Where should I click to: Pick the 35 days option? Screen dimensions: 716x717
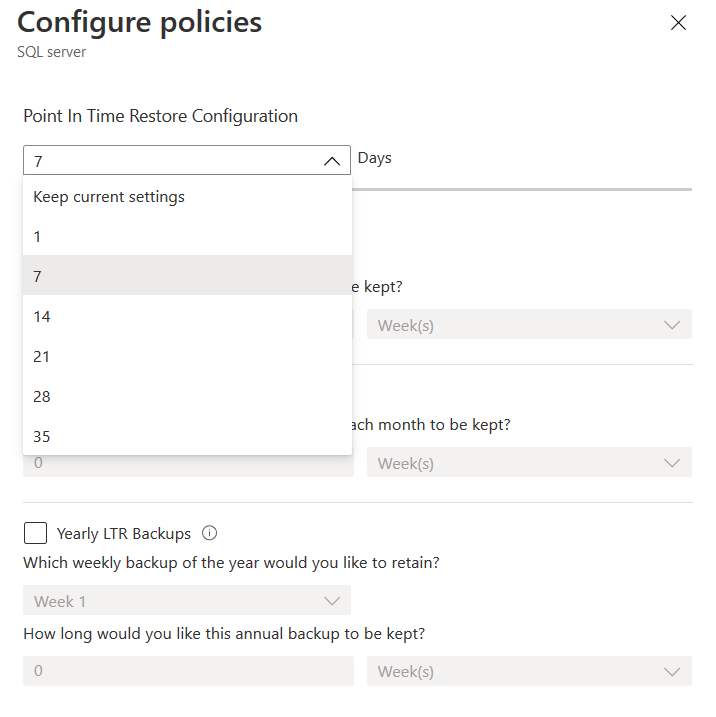42,437
